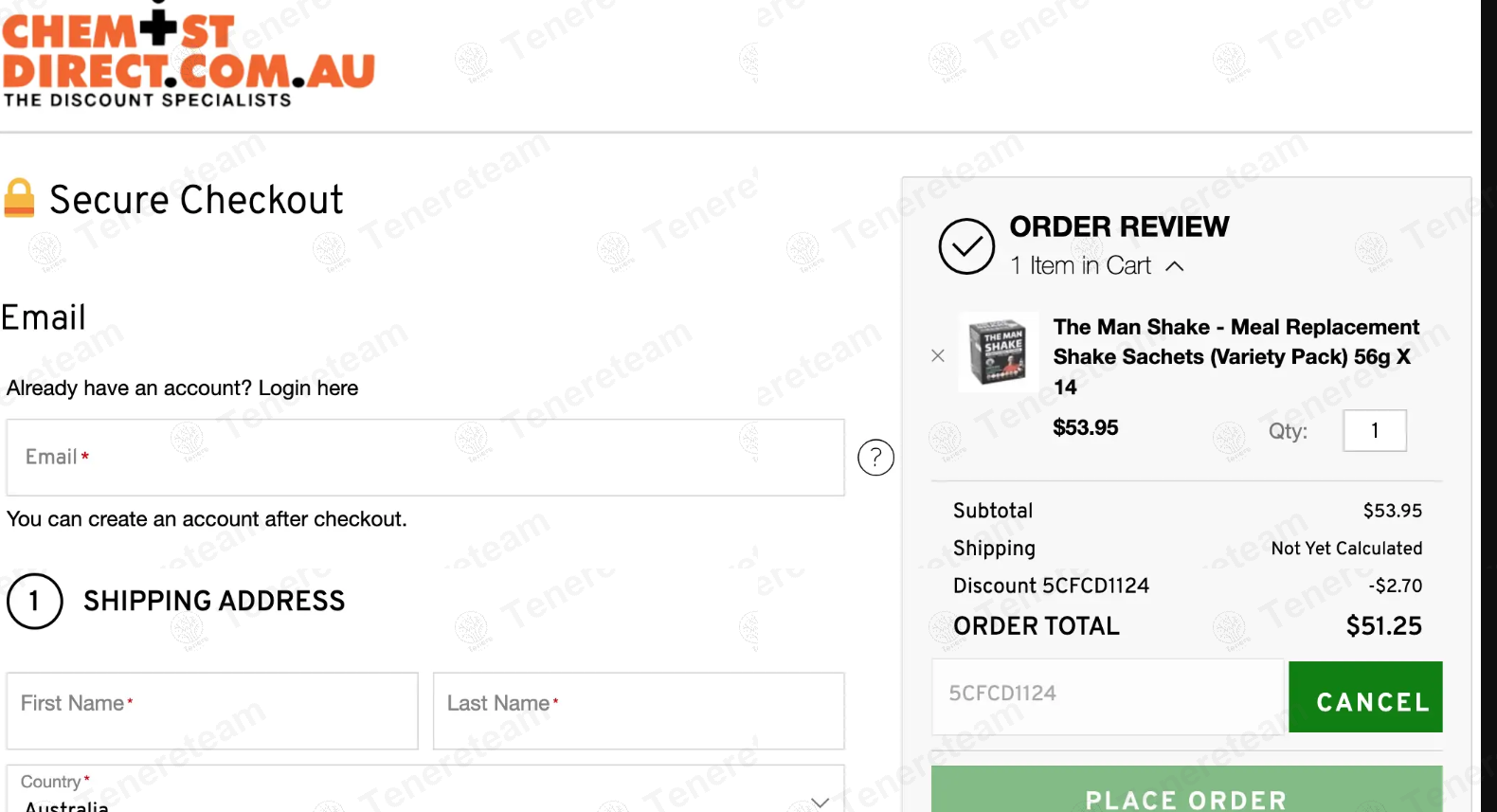Edit the Qty quantity box

[x=1374, y=431]
